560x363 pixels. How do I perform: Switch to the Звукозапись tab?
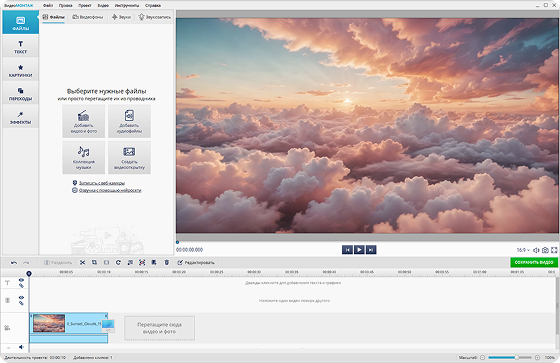tap(155, 17)
